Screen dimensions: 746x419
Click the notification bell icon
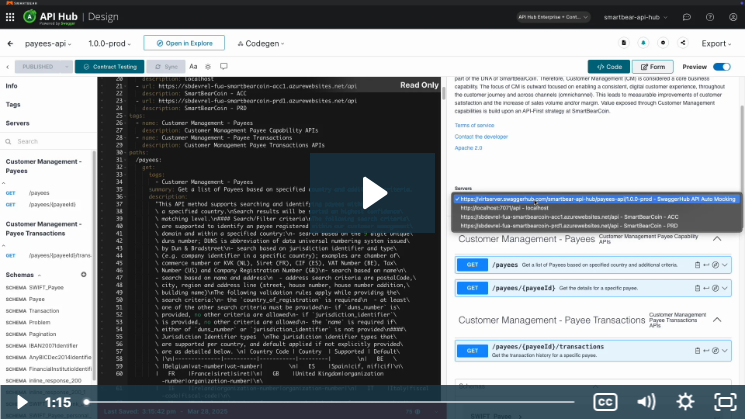point(643,43)
